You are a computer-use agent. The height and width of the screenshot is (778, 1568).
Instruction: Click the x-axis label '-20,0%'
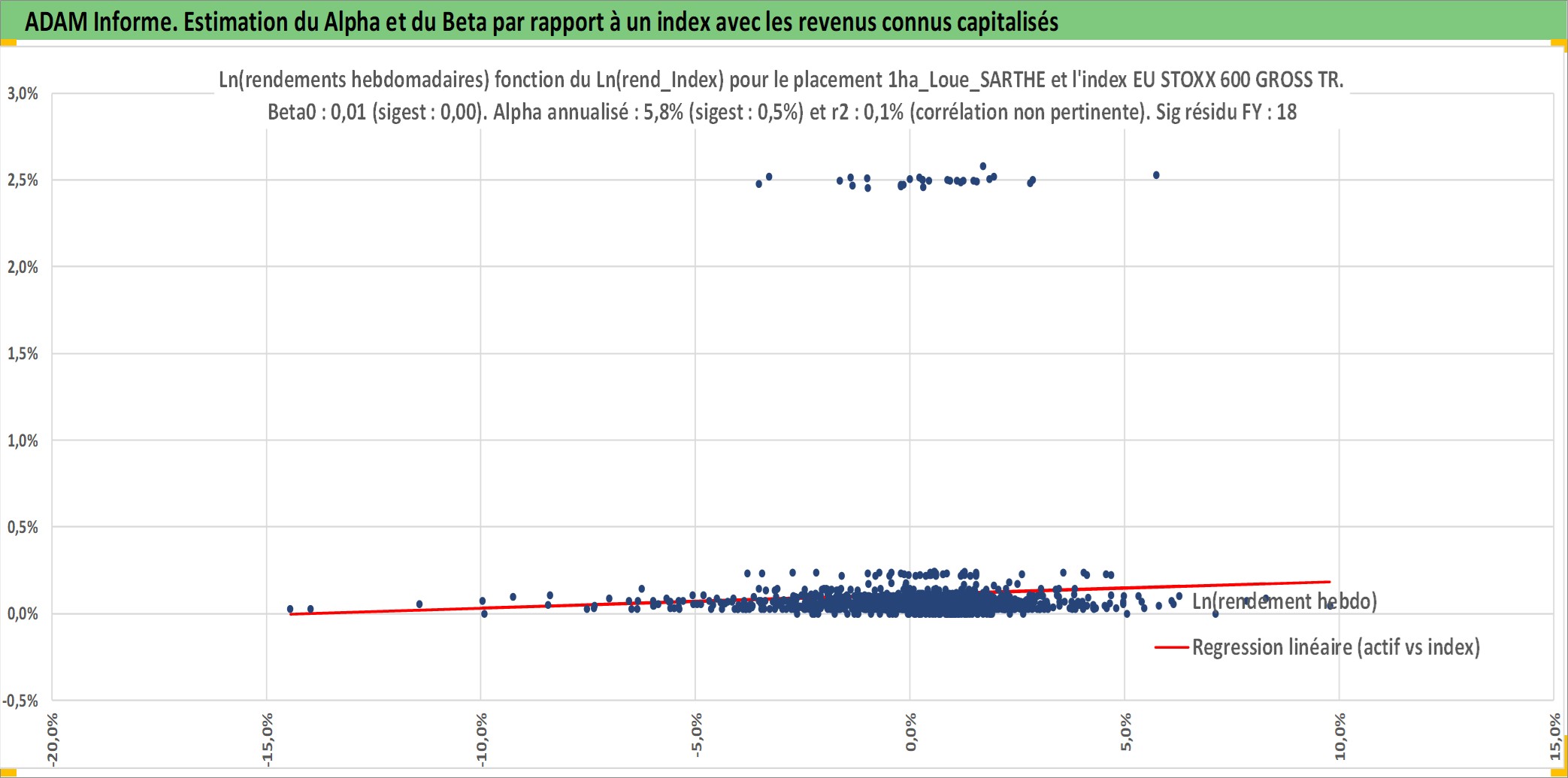(x=52, y=740)
